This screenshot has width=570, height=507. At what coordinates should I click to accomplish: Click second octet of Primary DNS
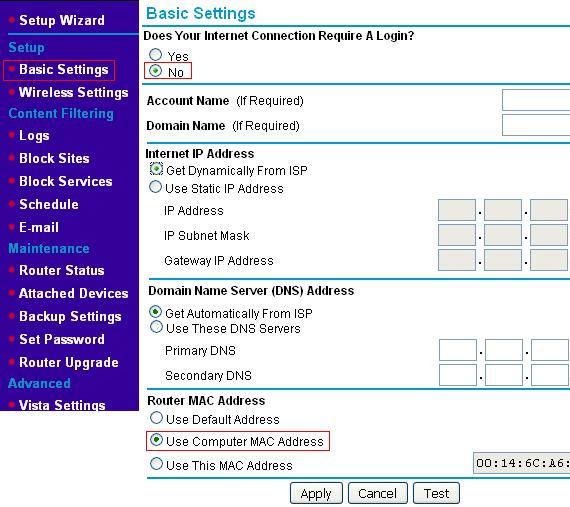point(504,350)
